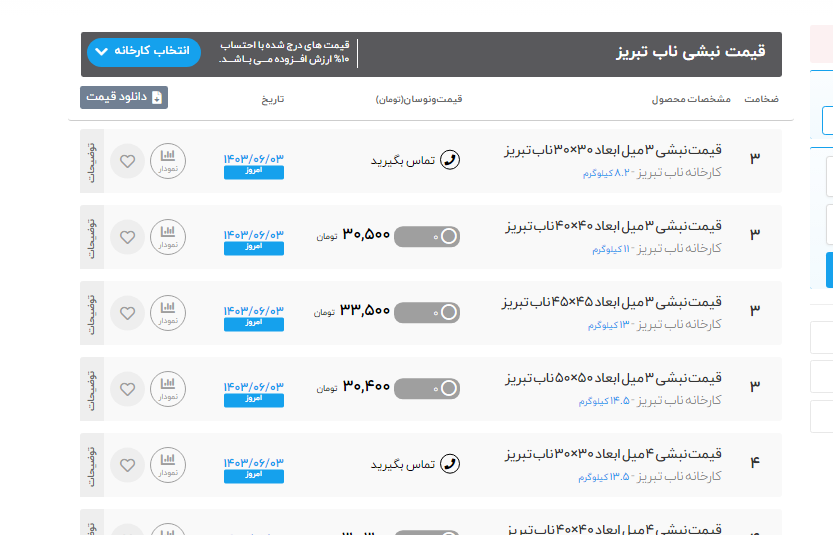This screenshot has height=535, width=833.
Task: Expand توضیحات for 4mm 30×30 row
Action: (x=92, y=465)
